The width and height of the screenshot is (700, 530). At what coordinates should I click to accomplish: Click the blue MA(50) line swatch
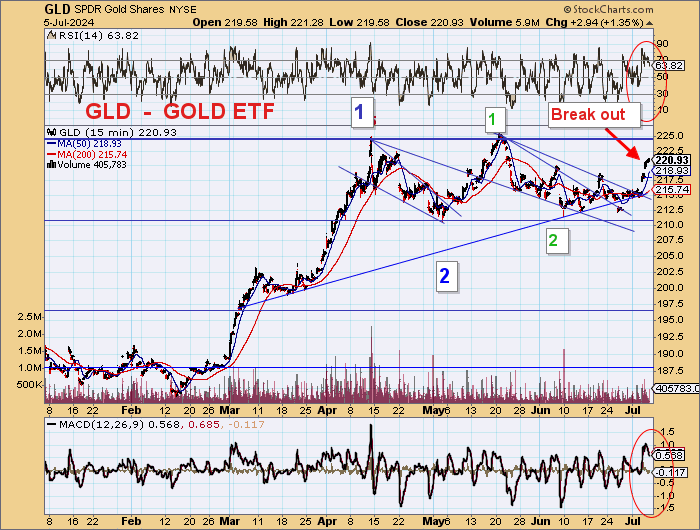pyautogui.click(x=51, y=144)
